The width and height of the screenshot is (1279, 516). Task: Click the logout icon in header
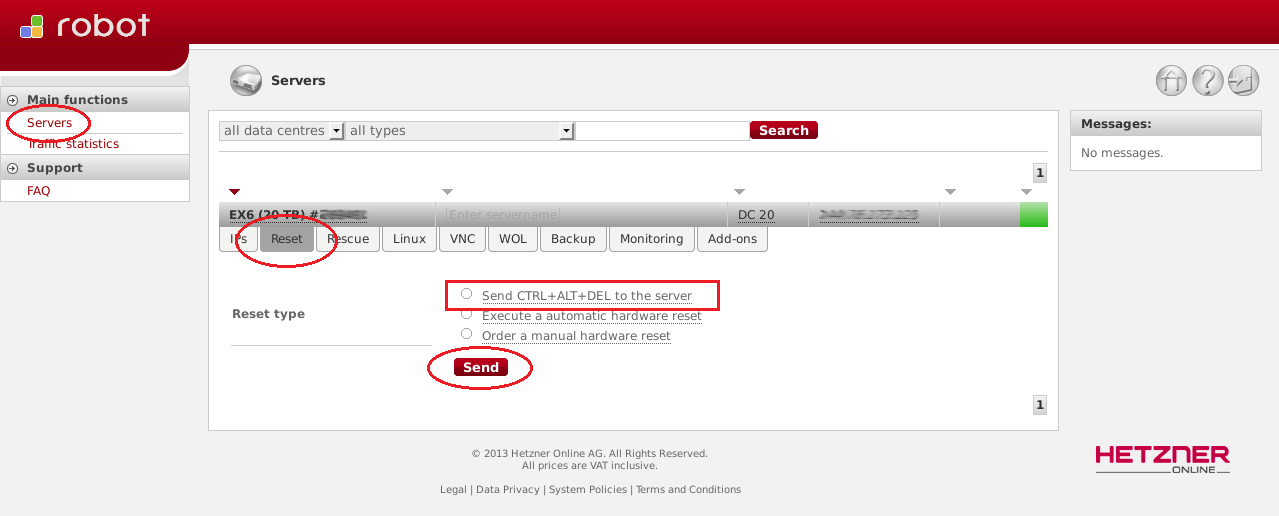(1243, 81)
